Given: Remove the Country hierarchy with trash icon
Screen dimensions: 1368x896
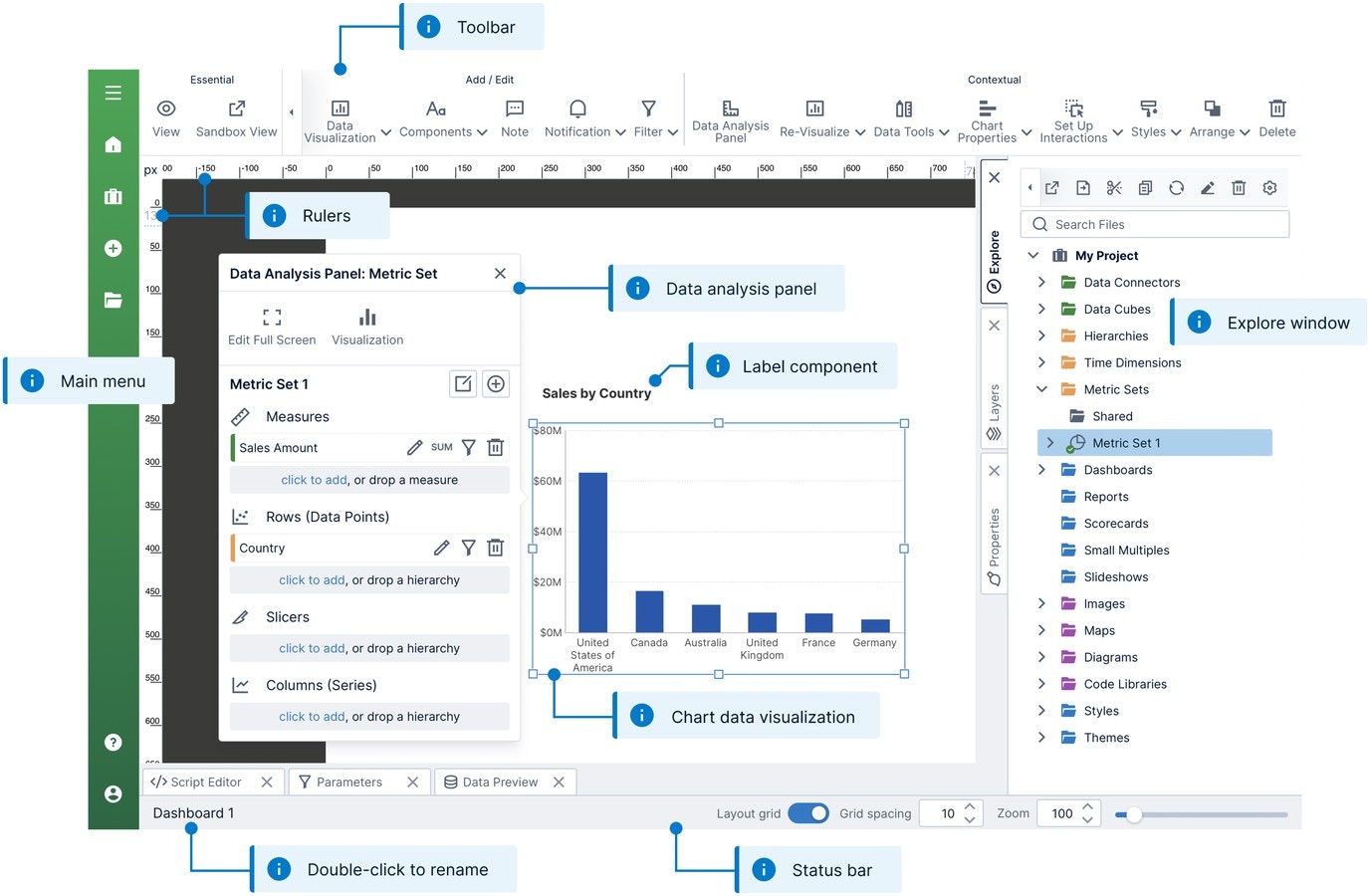Looking at the screenshot, I should coord(496,548).
